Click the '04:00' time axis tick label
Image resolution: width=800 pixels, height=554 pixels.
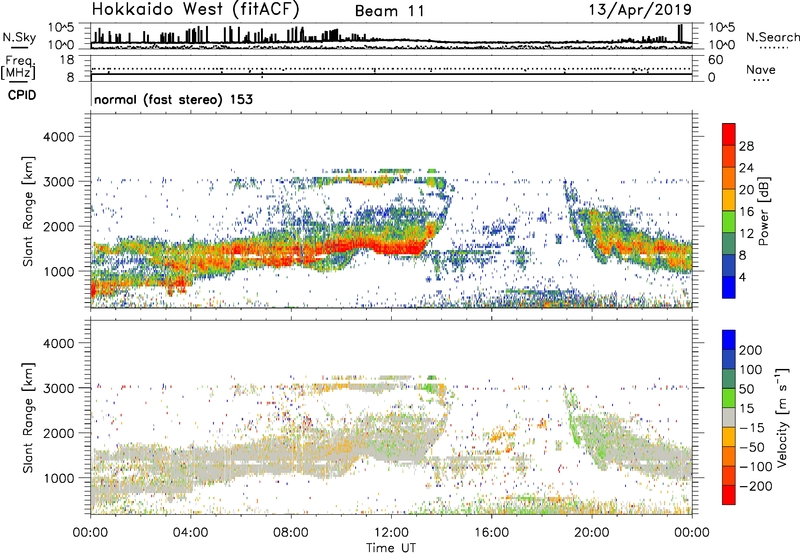191,533
